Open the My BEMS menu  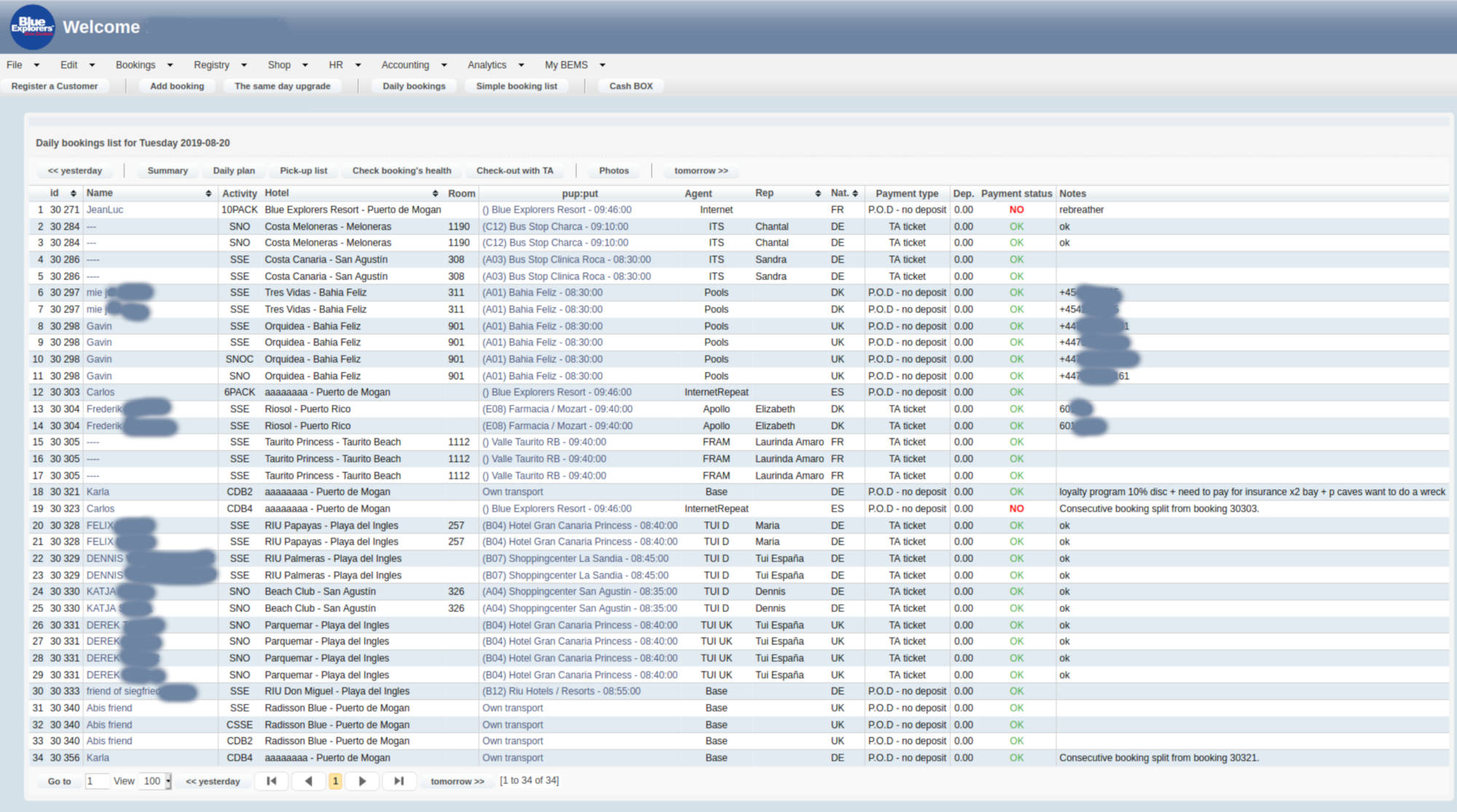point(575,65)
